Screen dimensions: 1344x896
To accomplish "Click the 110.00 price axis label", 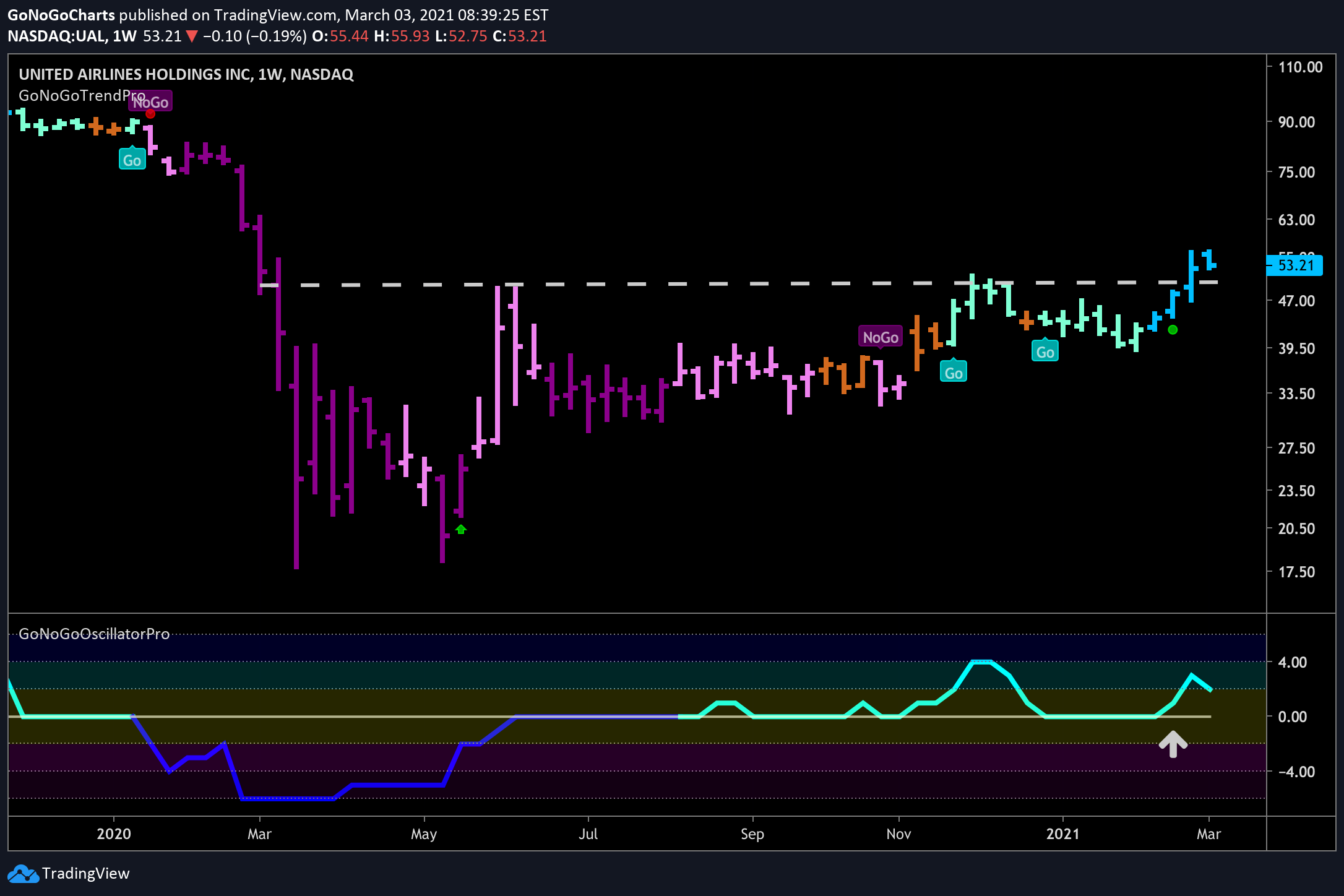I will pyautogui.click(x=1300, y=67).
